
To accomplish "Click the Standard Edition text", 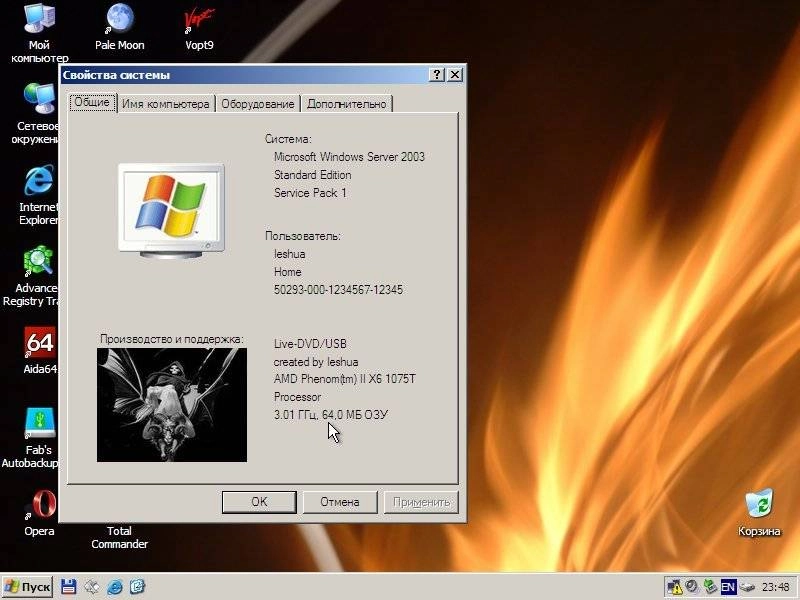I will (x=312, y=175).
